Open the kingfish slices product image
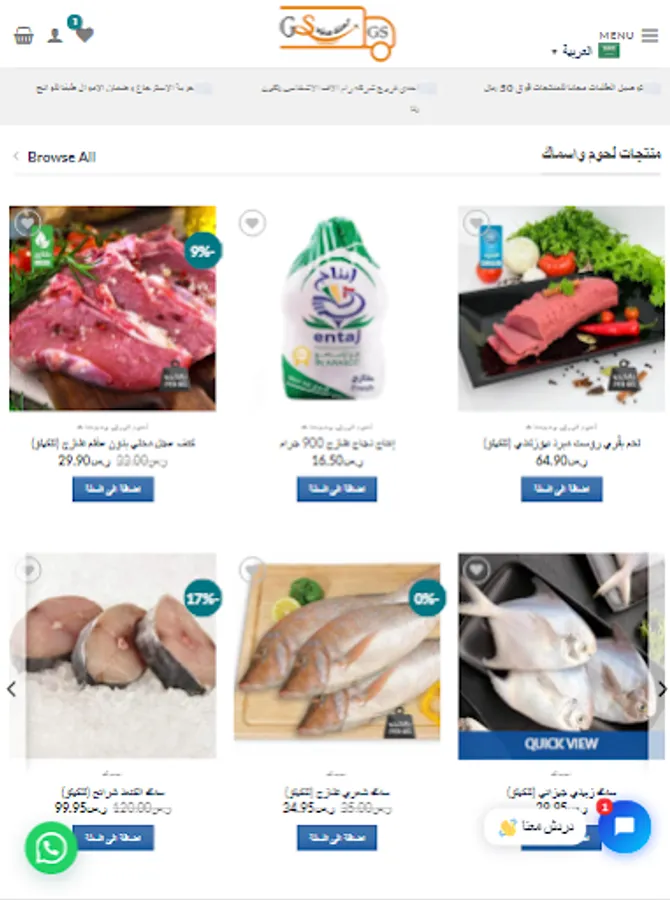The height and width of the screenshot is (900, 670). coord(113,655)
